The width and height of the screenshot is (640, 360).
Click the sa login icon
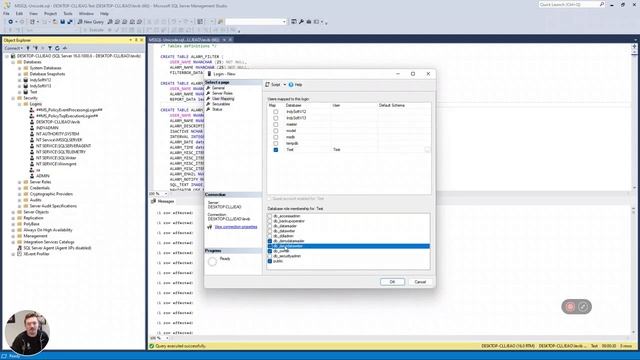(x=32, y=170)
